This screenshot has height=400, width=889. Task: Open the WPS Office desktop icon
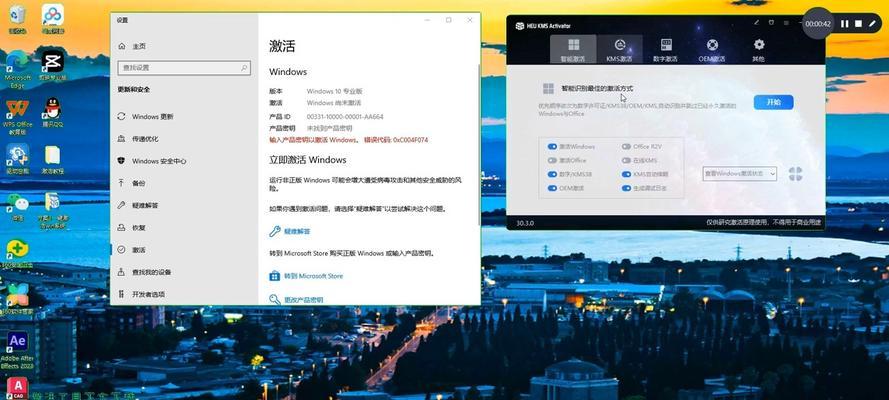click(x=18, y=117)
